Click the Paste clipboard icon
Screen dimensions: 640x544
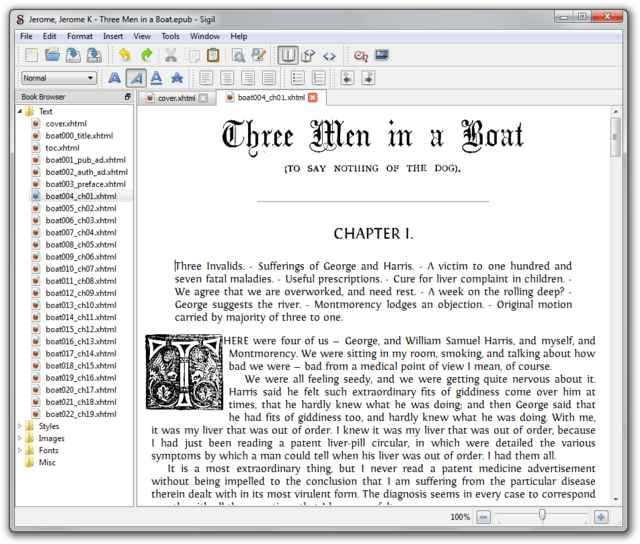click(x=213, y=55)
